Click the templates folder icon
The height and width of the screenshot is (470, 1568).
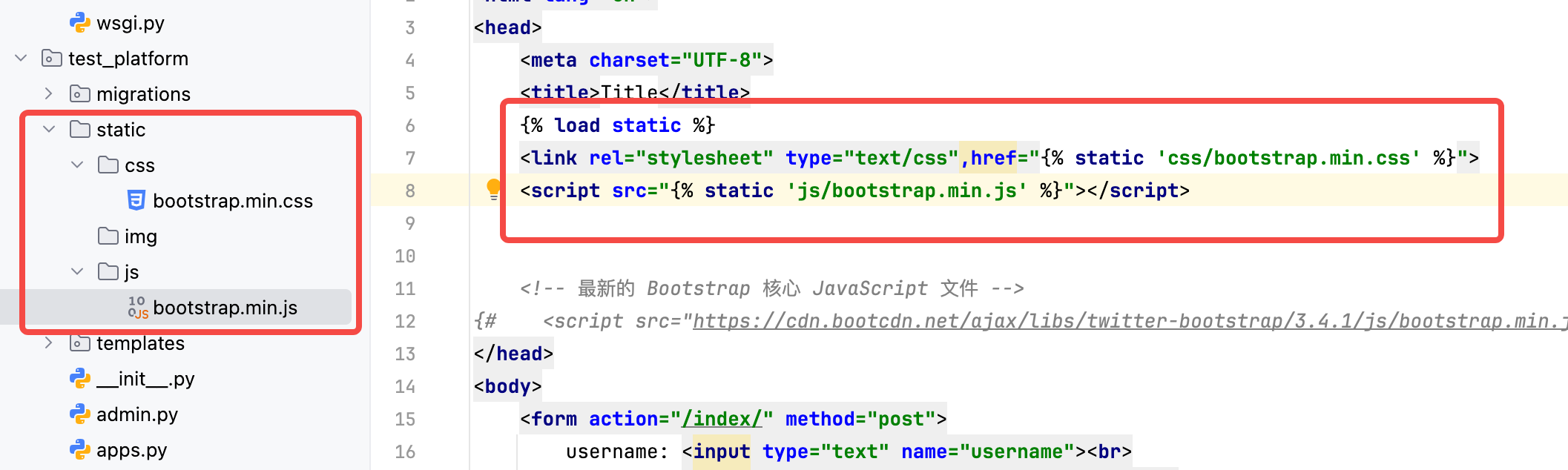79,343
